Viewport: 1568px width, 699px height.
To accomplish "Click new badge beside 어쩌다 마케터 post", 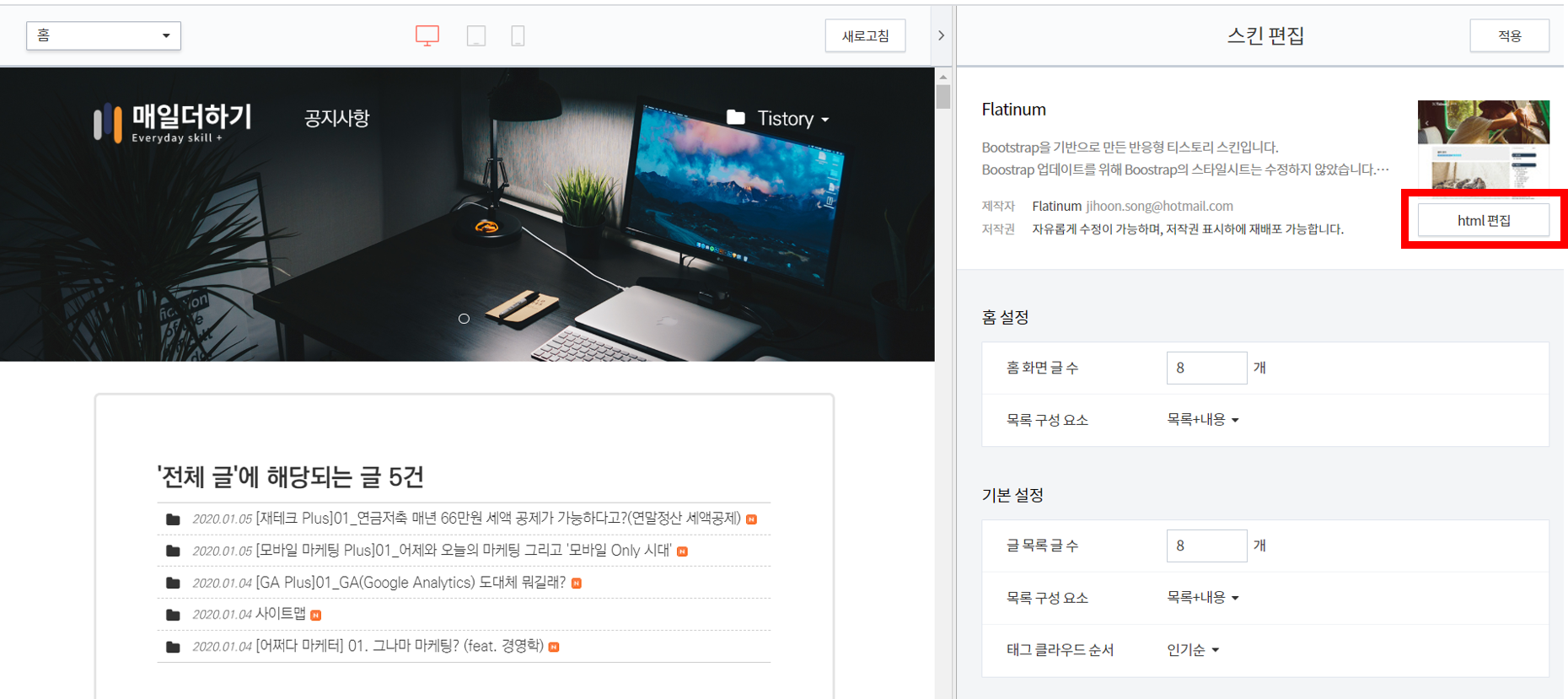I will coord(554,648).
